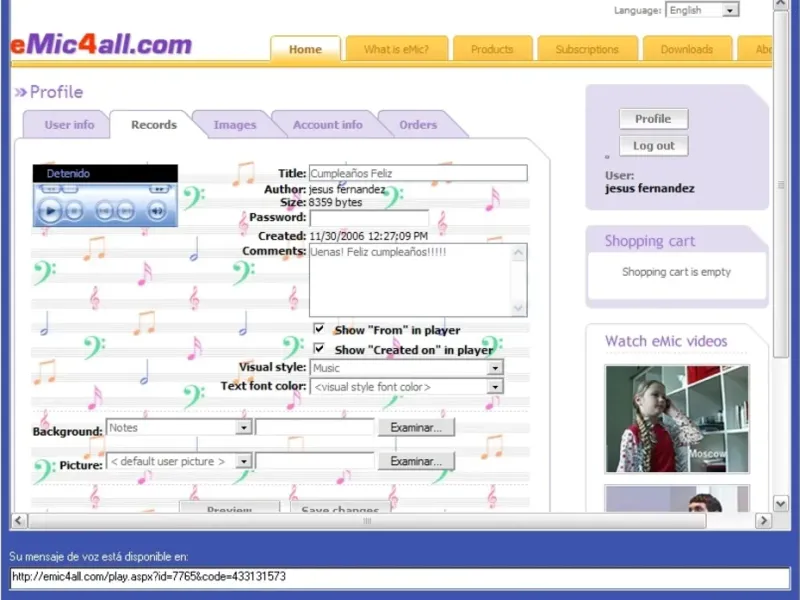The height and width of the screenshot is (600, 800).
Task: Play the Moscow girl video thumbnail
Action: point(677,418)
